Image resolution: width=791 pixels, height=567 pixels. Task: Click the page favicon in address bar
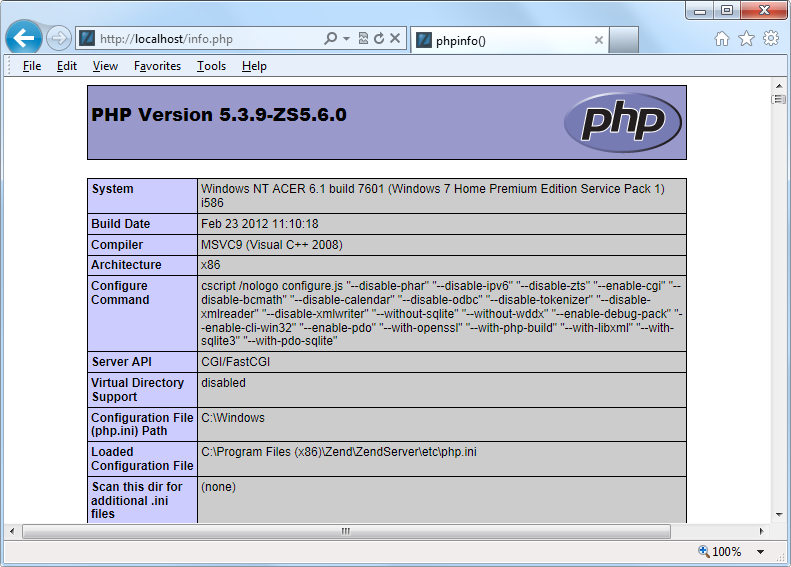click(x=87, y=38)
